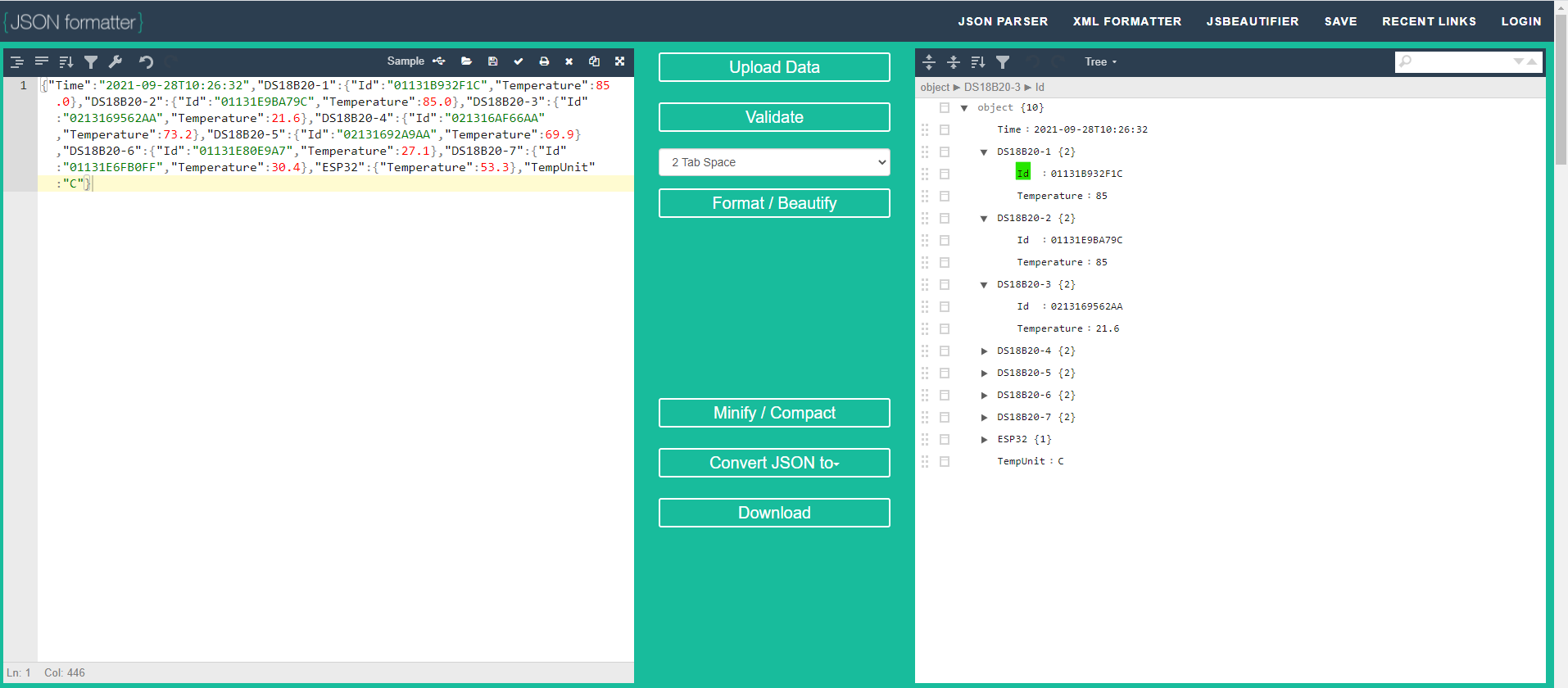Image resolution: width=1568 pixels, height=688 pixels.
Task: Open XML FORMATTER from the top menu
Action: pyautogui.click(x=1126, y=21)
